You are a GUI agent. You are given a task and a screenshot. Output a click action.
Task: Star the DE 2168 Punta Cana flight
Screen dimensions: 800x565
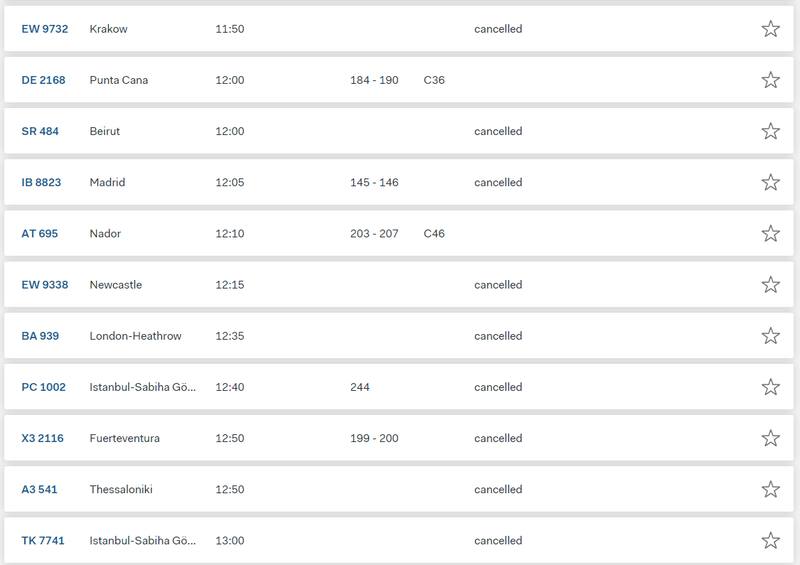770,80
